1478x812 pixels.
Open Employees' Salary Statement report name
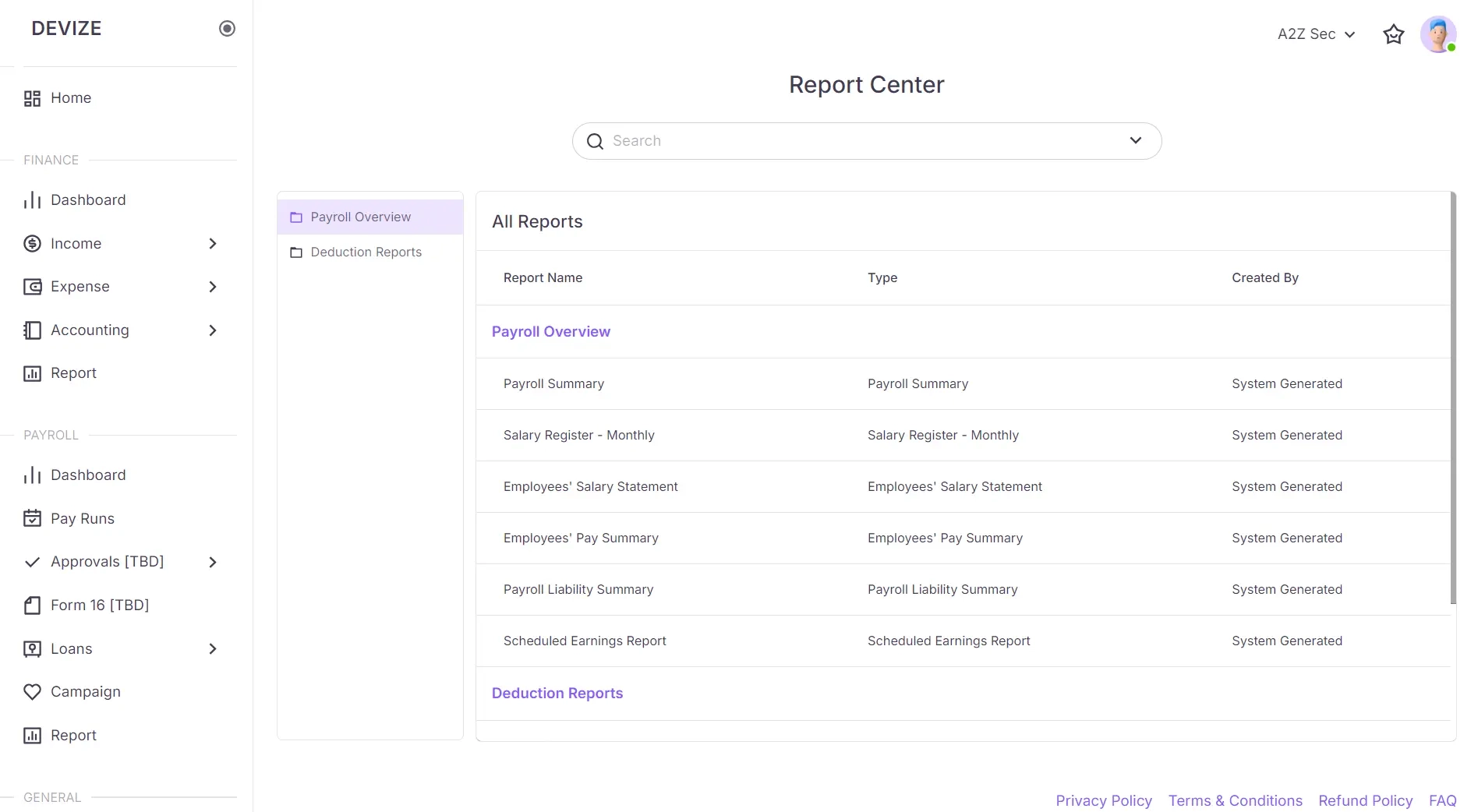tap(591, 487)
